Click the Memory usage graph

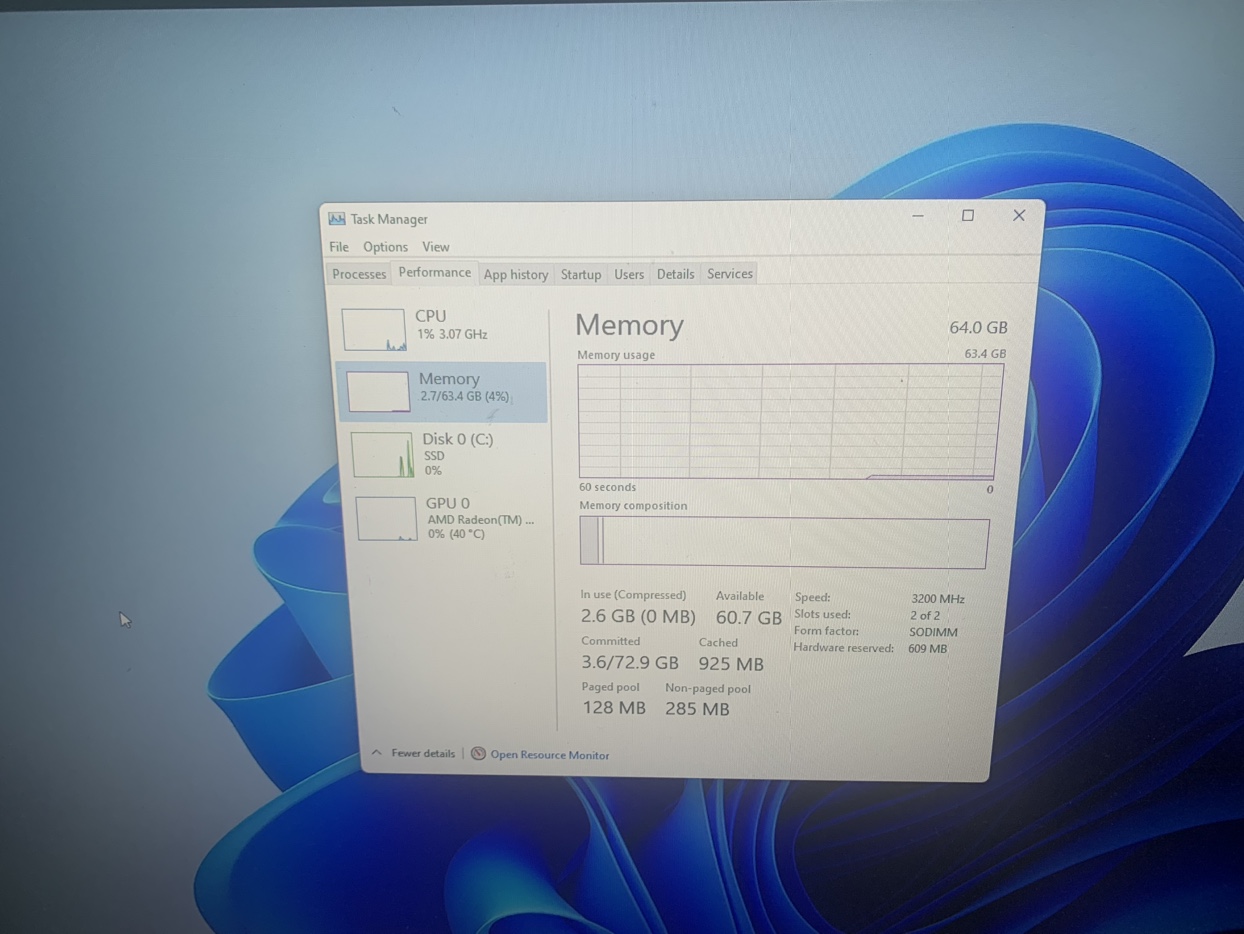(790, 421)
